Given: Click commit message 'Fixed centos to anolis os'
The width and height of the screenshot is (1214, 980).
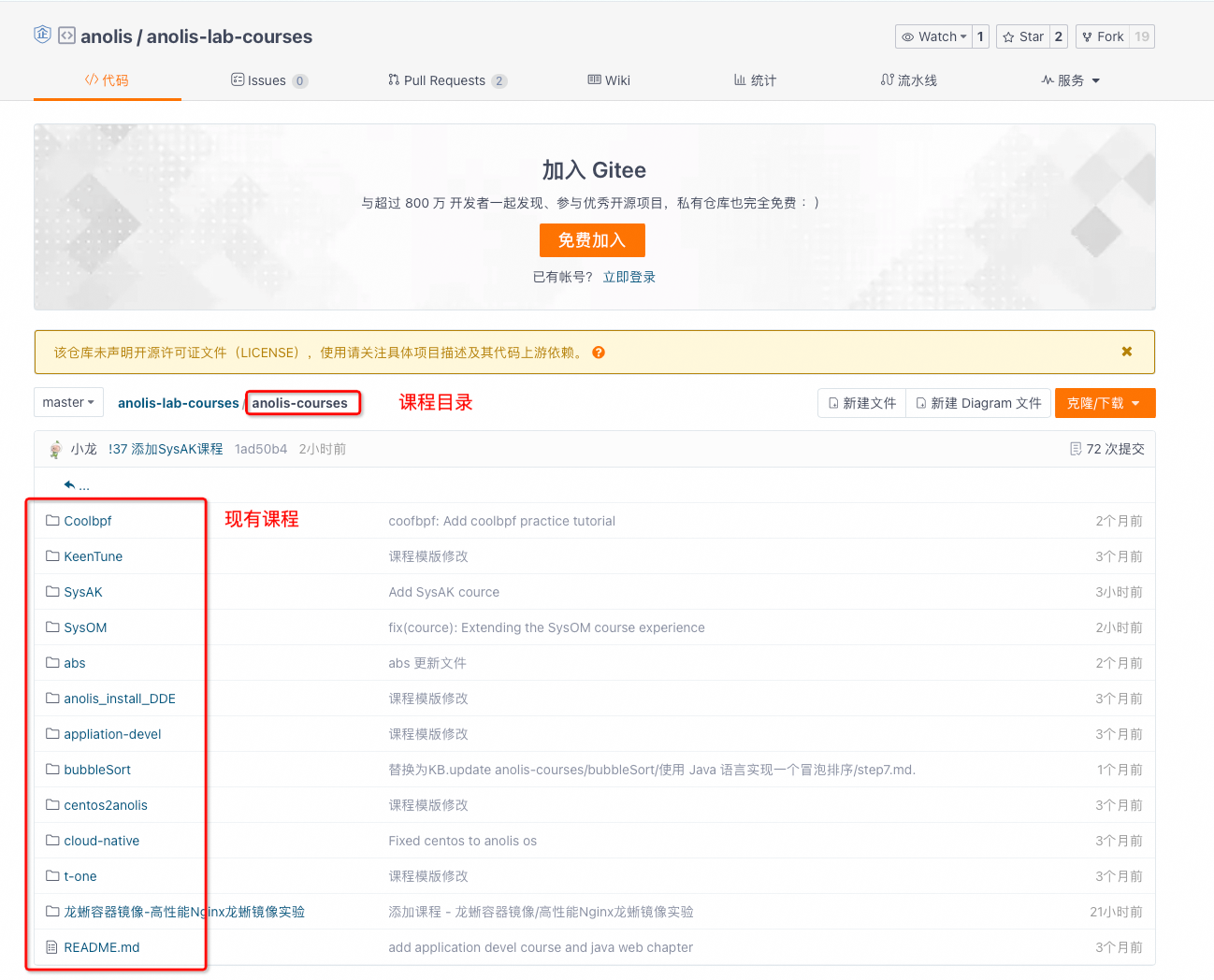Looking at the screenshot, I should (x=463, y=841).
